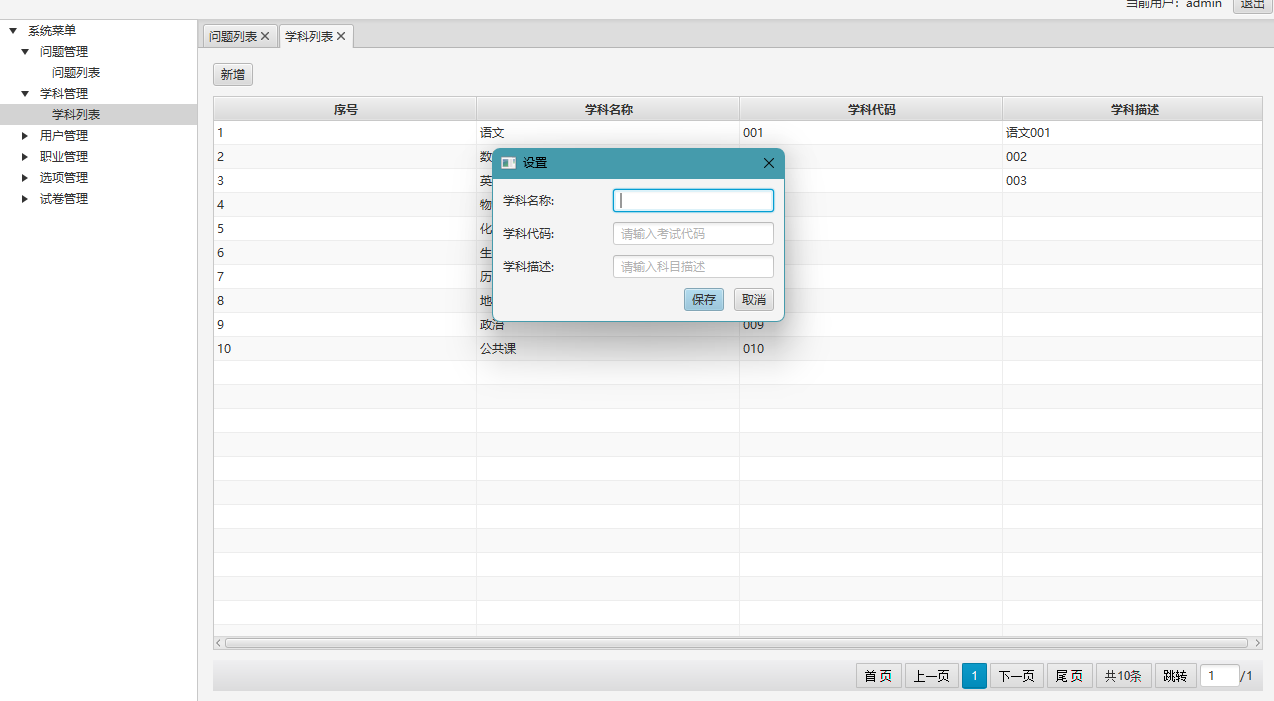Click the 新增 button
Image resolution: width=1274 pixels, height=701 pixels.
(233, 75)
